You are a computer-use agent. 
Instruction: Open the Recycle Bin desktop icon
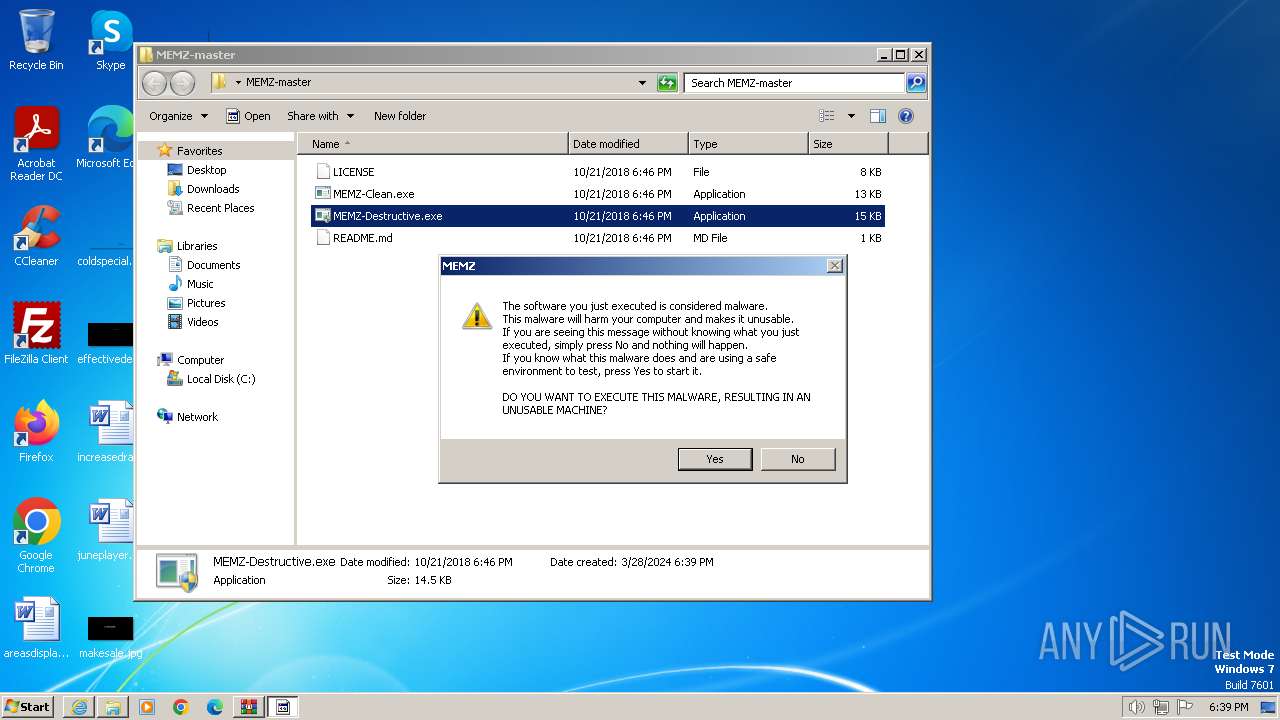(36, 40)
